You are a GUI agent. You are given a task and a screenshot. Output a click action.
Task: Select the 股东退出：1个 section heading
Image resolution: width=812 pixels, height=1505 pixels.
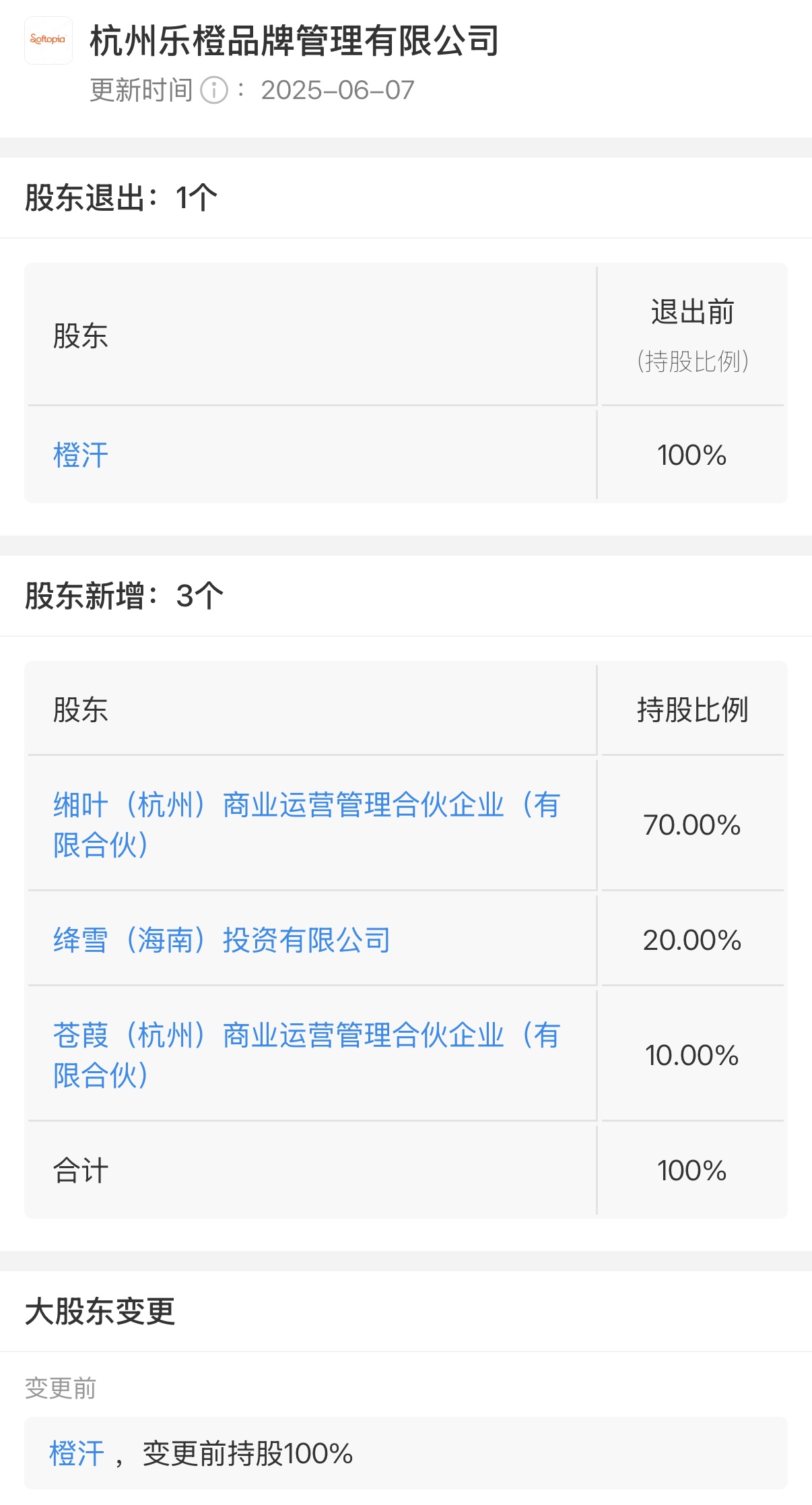(x=121, y=199)
